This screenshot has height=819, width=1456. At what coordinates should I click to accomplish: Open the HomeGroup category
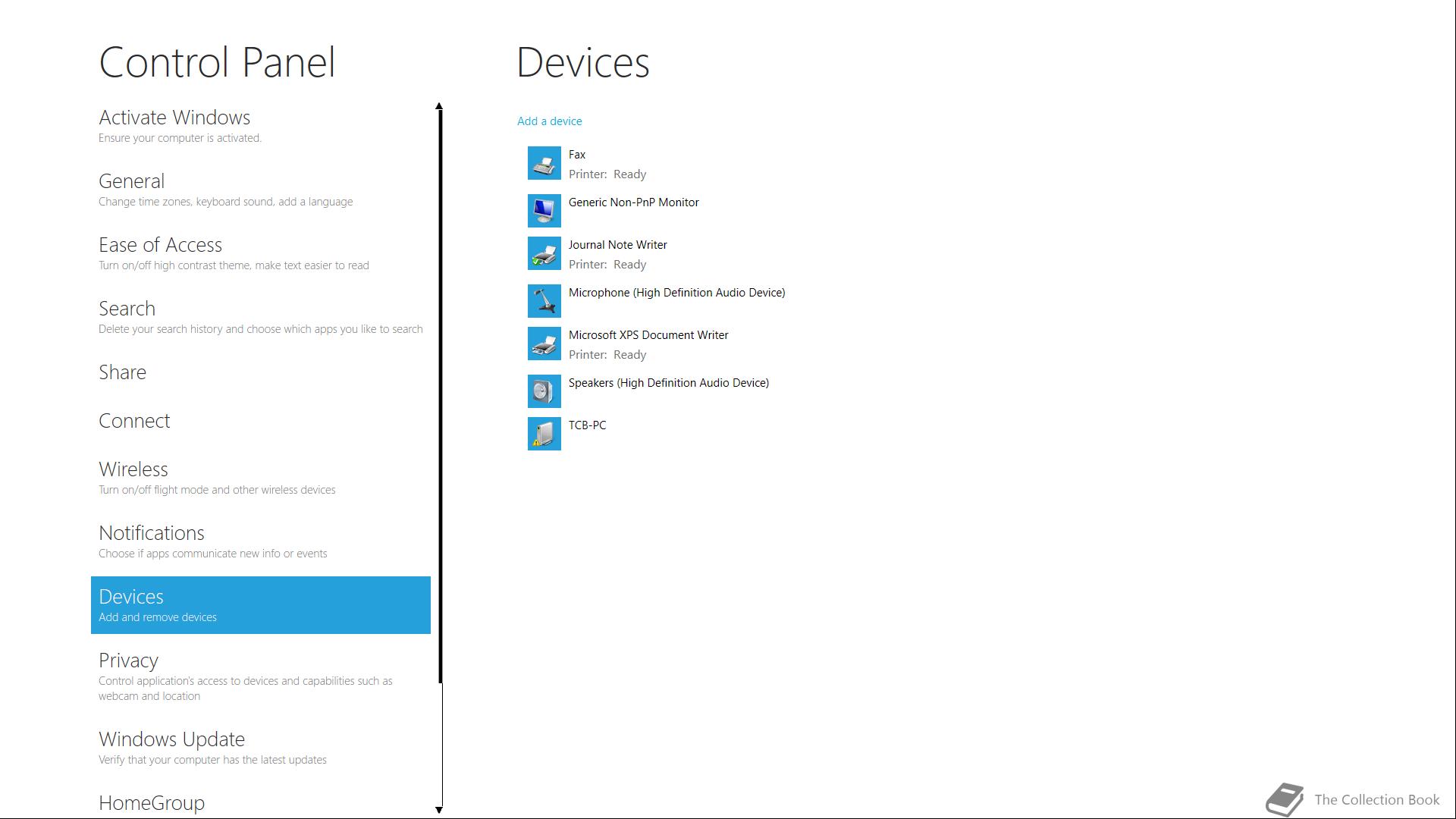pos(261,802)
